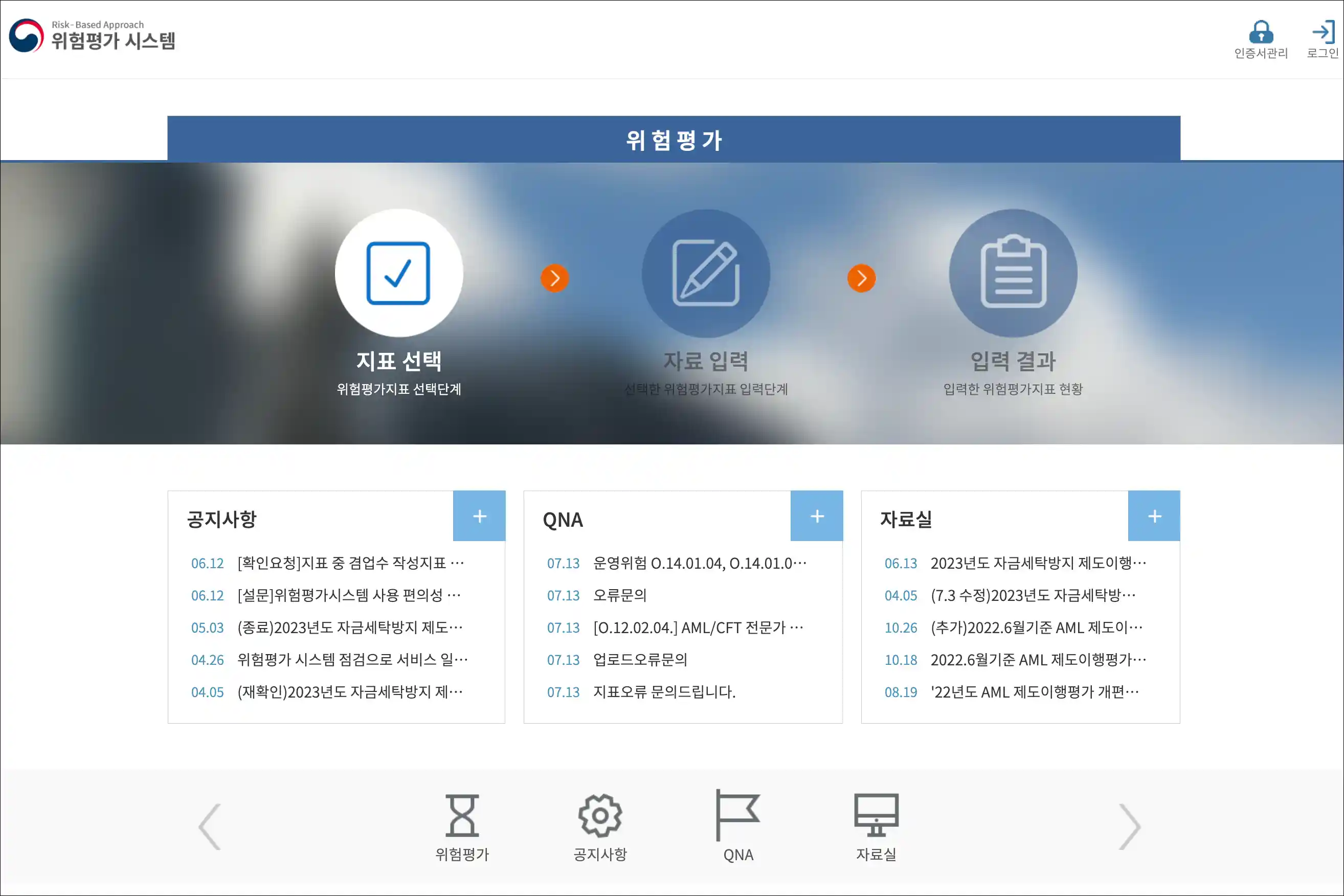The image size is (1344, 896).
Task: Open QNA post 지표오류 문의드립니다.
Action: click(x=664, y=692)
